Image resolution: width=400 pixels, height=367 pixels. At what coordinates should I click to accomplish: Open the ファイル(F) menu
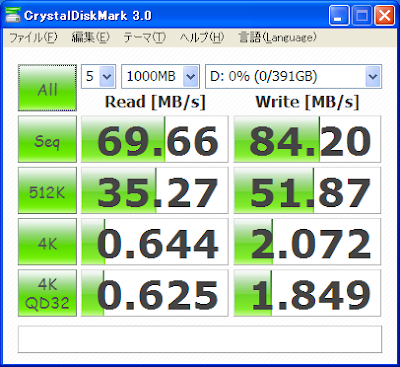click(x=33, y=37)
